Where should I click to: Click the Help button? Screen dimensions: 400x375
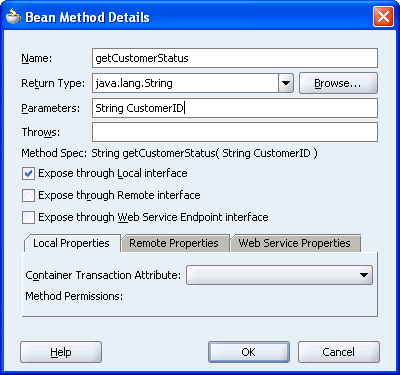(61, 352)
